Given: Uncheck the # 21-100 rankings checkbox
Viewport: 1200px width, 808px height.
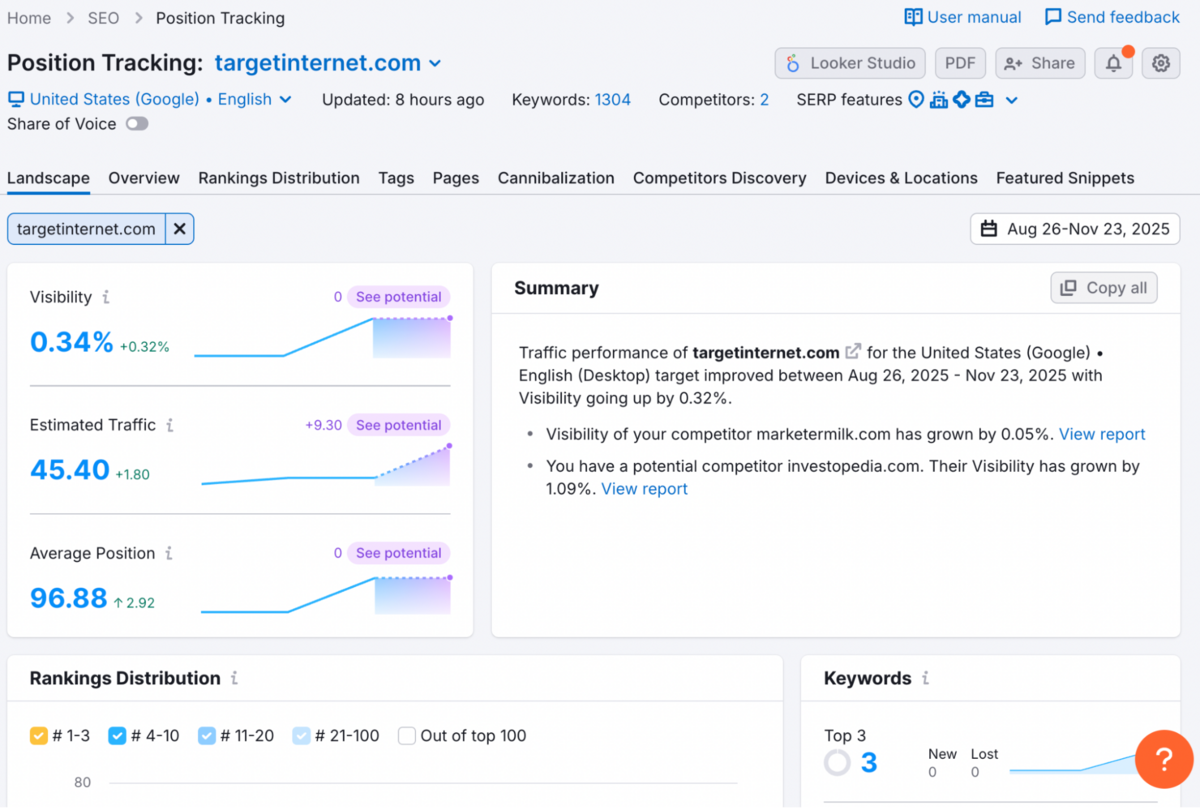Looking at the screenshot, I should pyautogui.click(x=301, y=736).
